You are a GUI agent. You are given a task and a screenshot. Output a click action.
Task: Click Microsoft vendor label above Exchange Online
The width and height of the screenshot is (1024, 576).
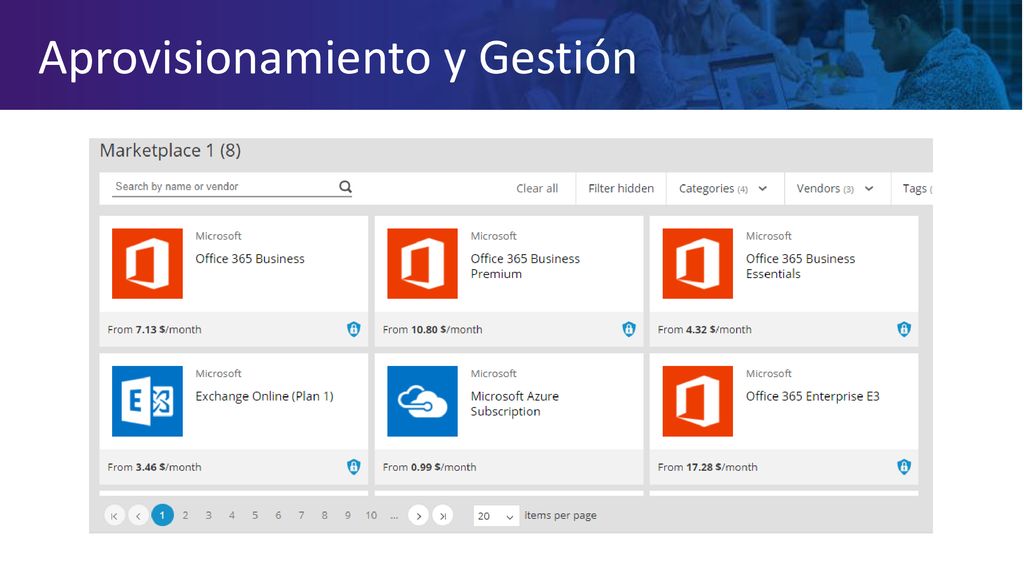coord(218,374)
